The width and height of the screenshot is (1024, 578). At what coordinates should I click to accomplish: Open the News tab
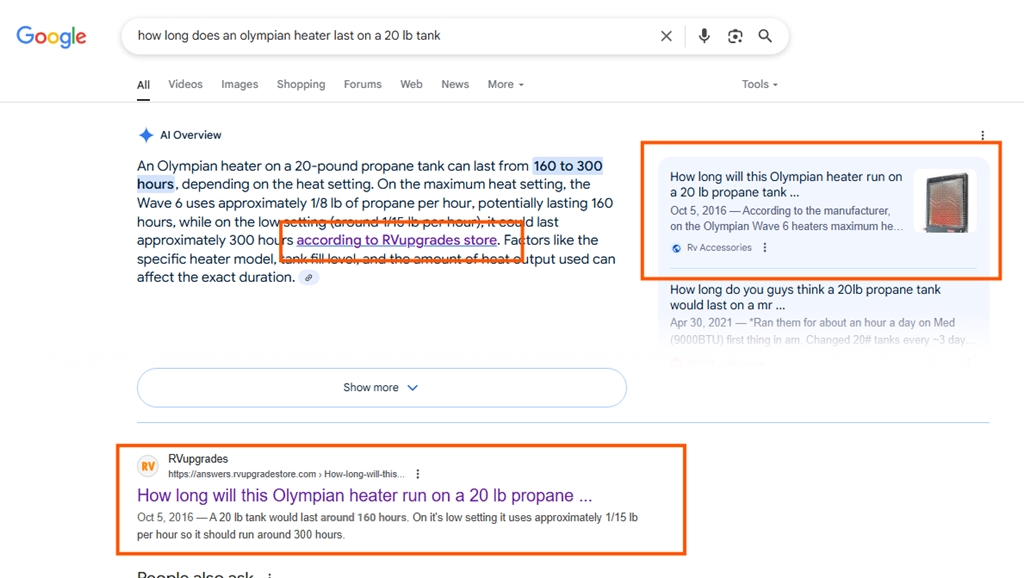pos(455,84)
